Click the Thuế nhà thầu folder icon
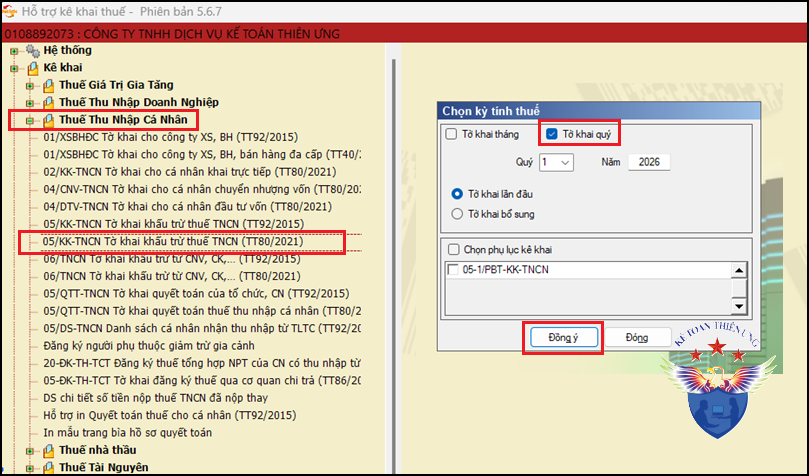The width and height of the screenshot is (809, 476). click(48, 451)
